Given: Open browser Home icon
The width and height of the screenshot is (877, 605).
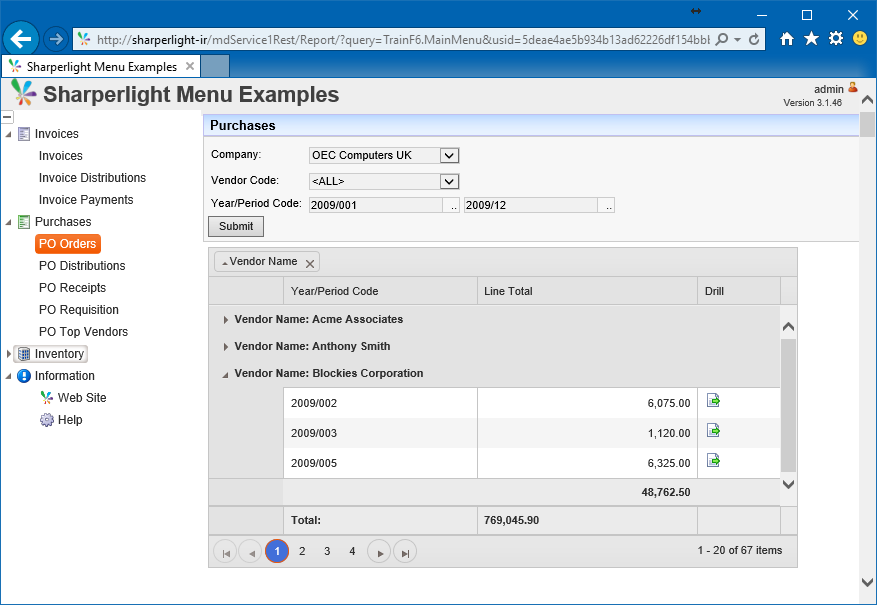Looking at the screenshot, I should [787, 39].
